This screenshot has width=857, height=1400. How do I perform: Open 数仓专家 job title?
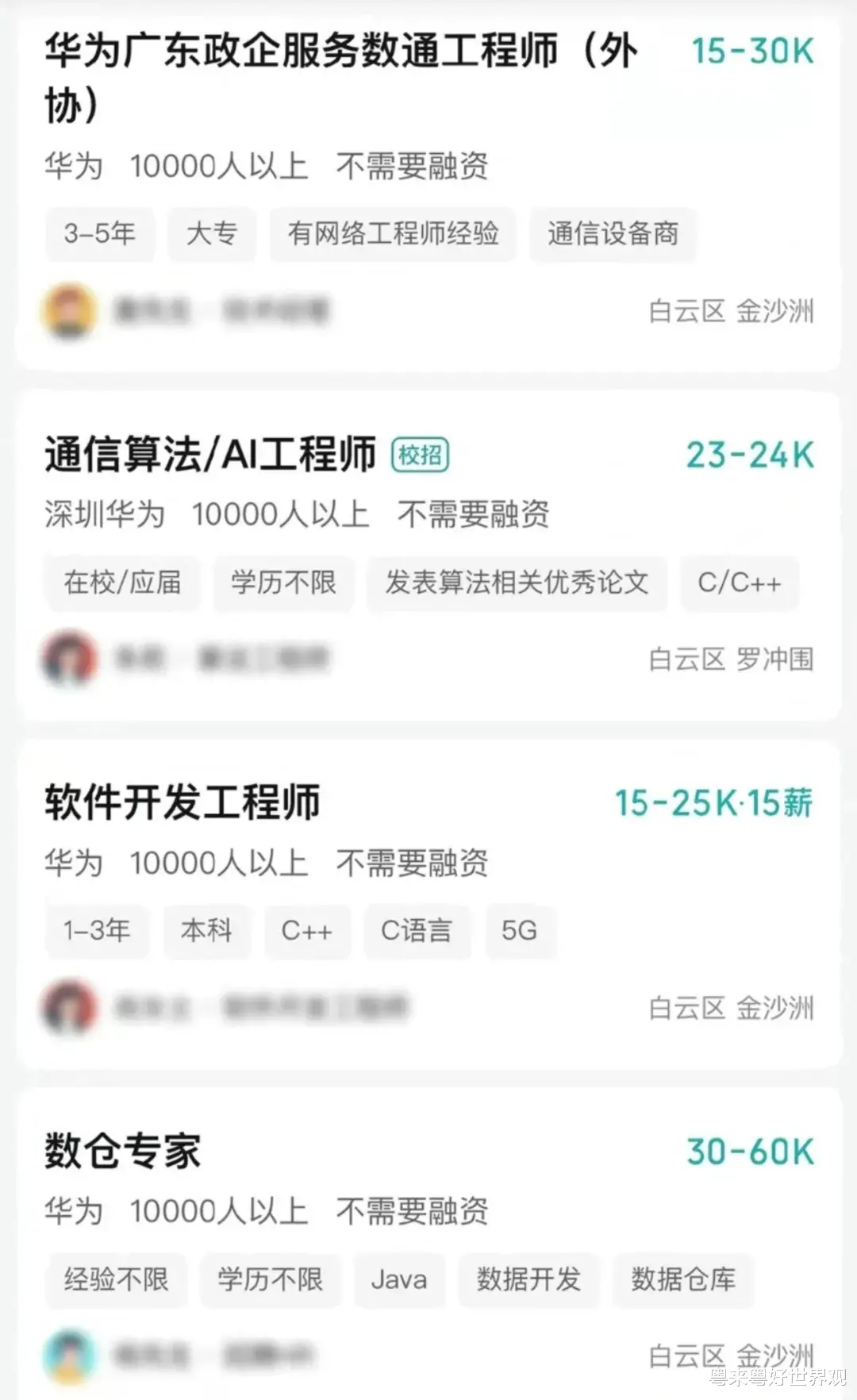click(123, 1151)
